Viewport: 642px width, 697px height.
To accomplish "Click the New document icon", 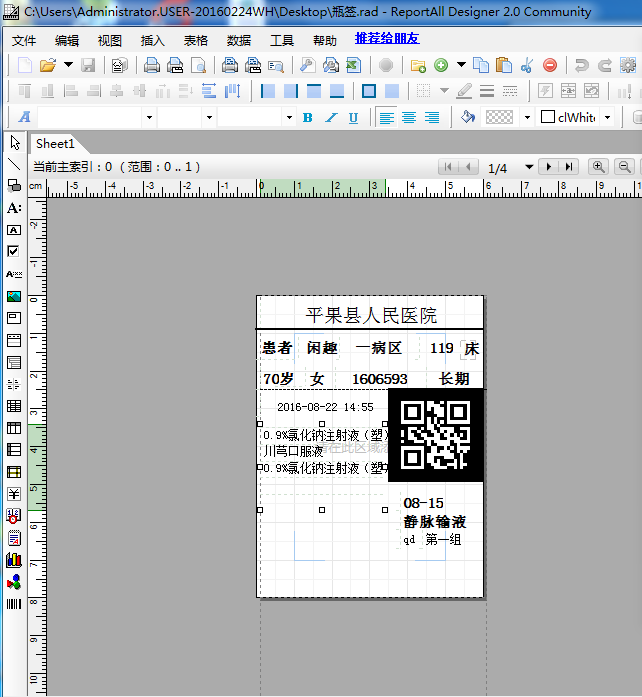I will point(25,65).
